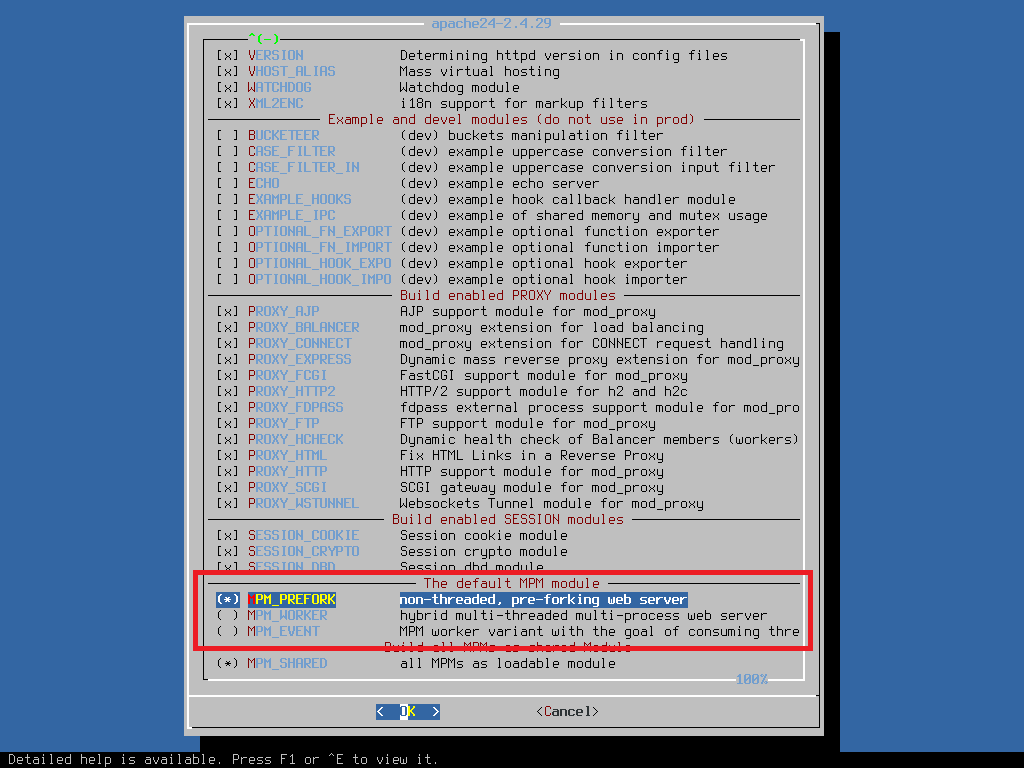Toggle the VERSION module checkbox
1024x768 pixels.
[x=228, y=56]
